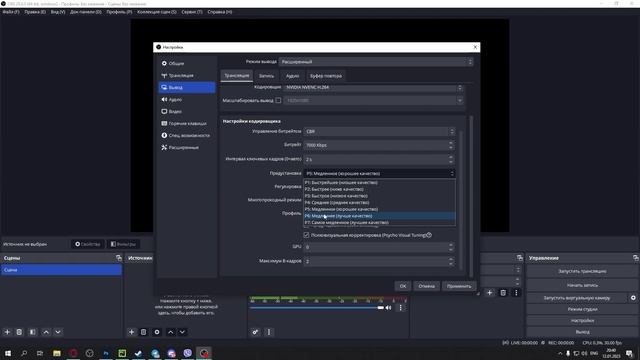640x360 pixels.
Task: Open Steam from Windows taskbar
Action: click(138, 353)
